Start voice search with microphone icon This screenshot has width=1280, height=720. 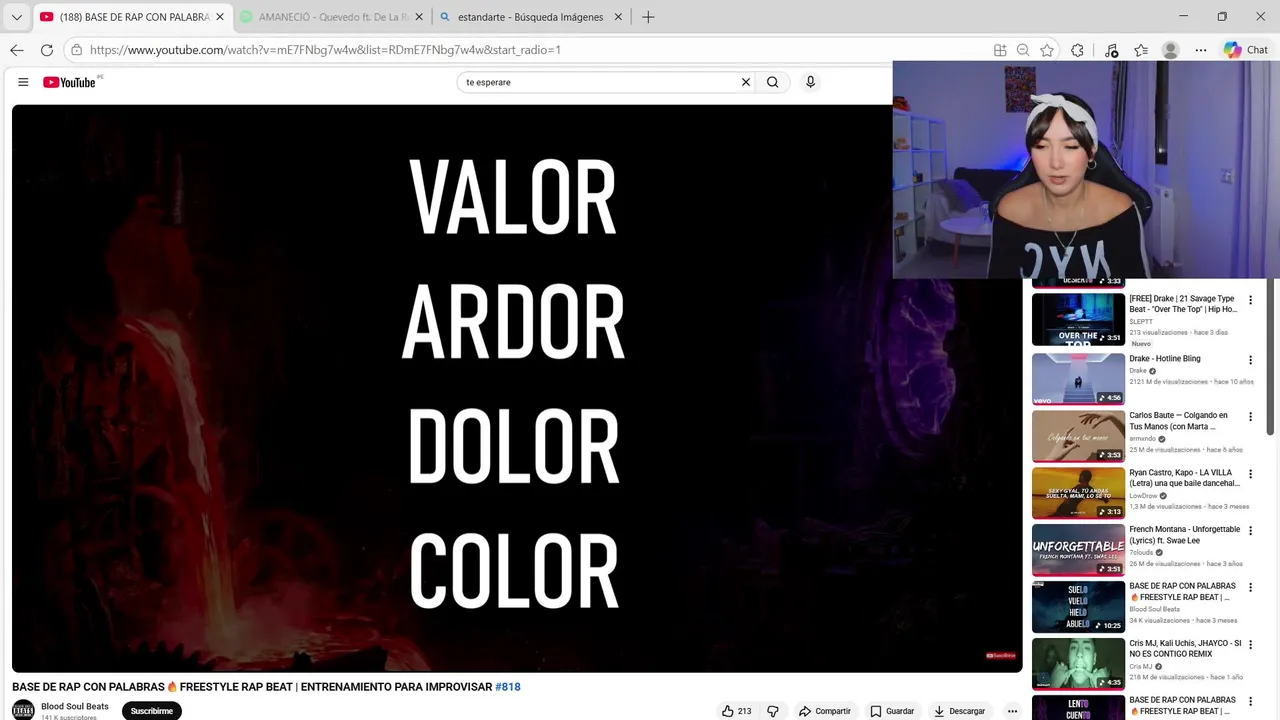click(810, 82)
